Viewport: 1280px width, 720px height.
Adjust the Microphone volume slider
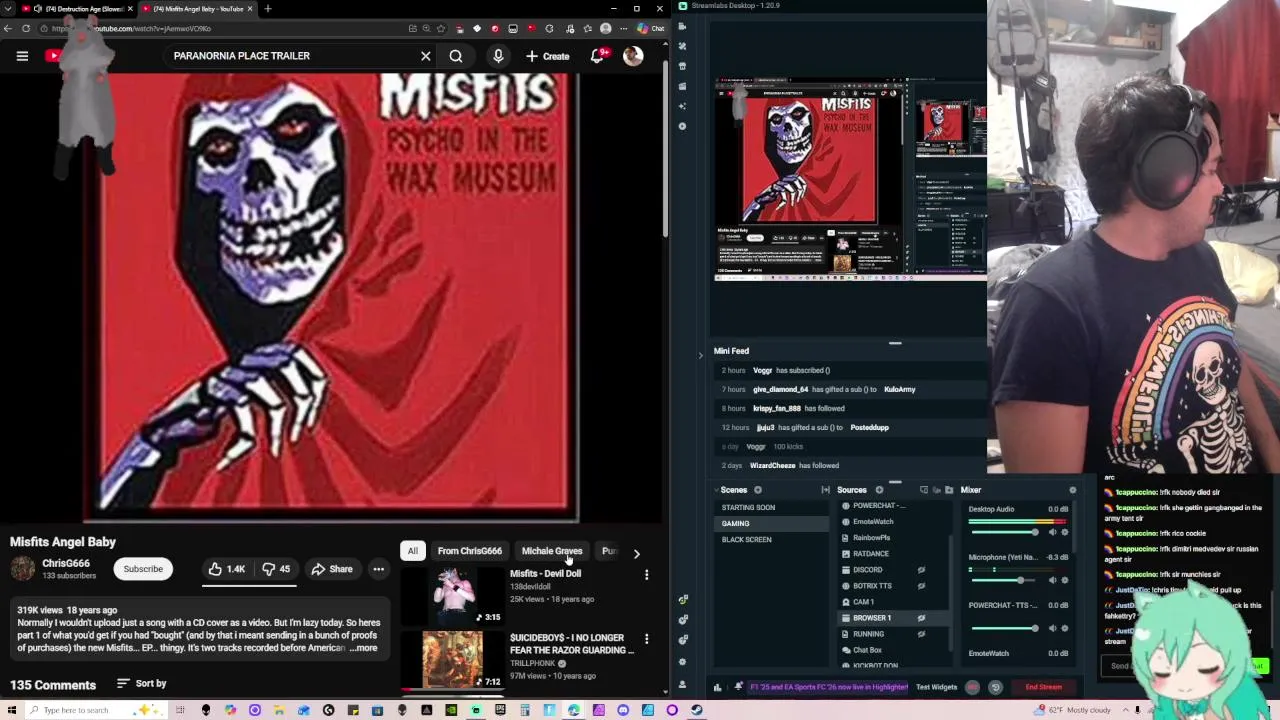[1004, 580]
